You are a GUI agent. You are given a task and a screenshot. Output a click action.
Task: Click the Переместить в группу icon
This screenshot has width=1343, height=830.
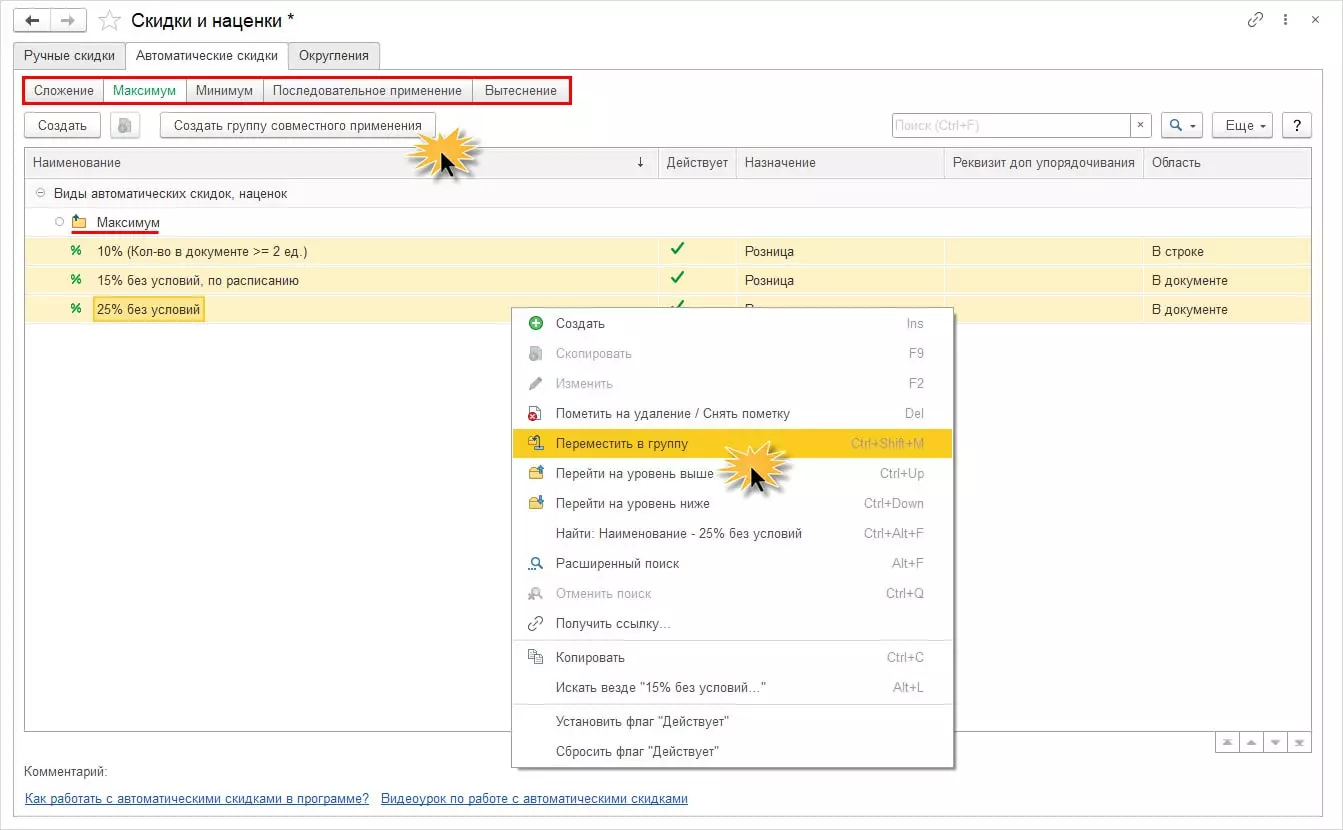tap(535, 443)
